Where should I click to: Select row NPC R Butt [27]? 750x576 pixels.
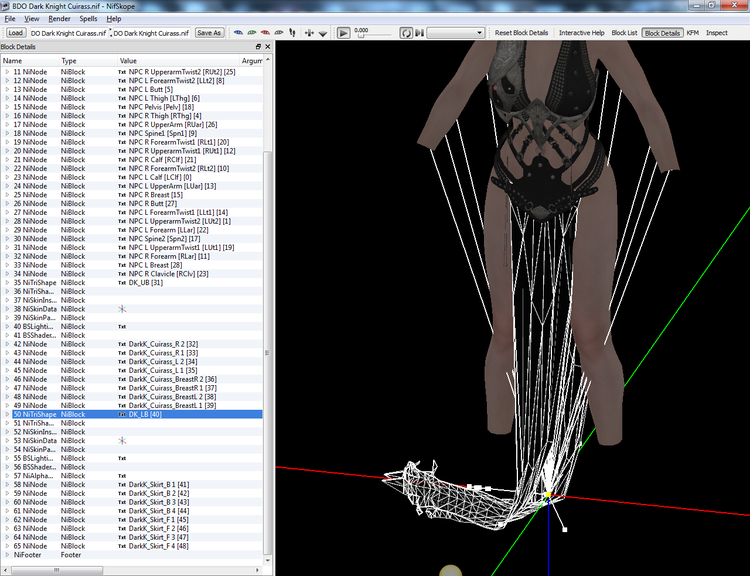pyautogui.click(x=132, y=203)
